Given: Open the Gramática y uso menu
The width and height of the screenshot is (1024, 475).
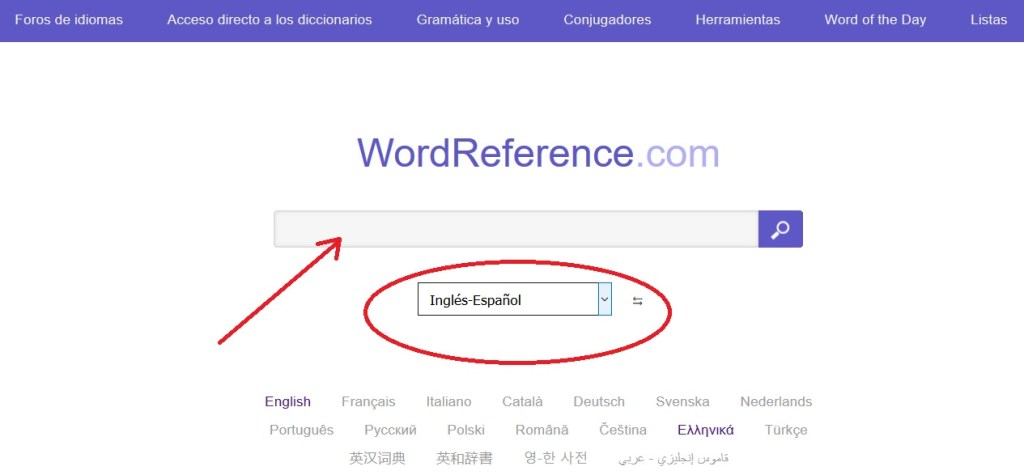Looking at the screenshot, I should (467, 20).
